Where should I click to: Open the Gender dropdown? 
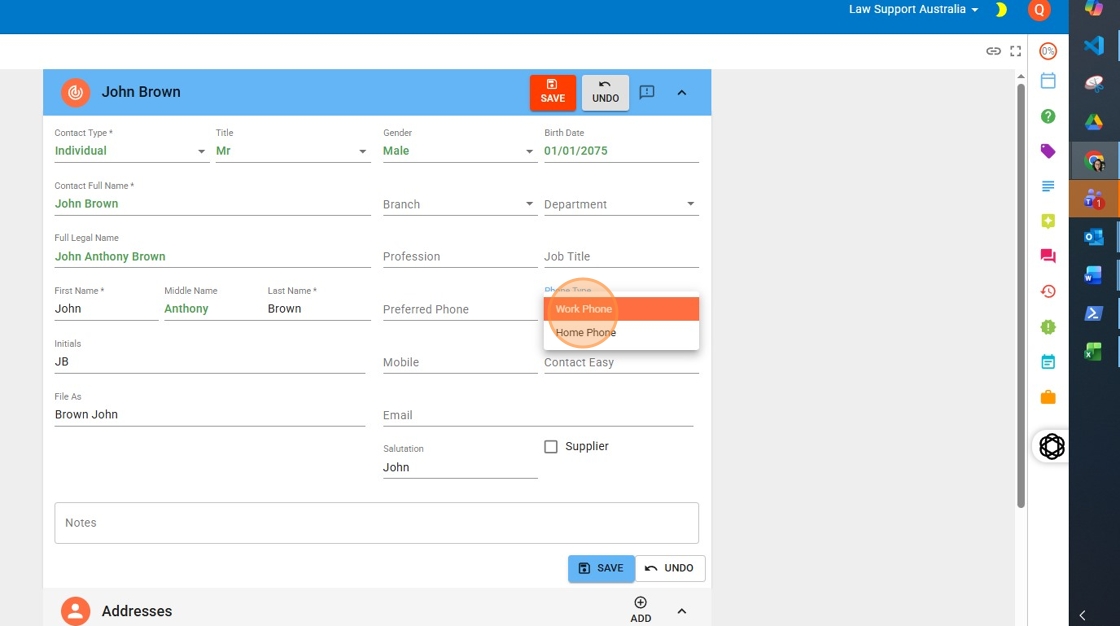click(x=458, y=151)
